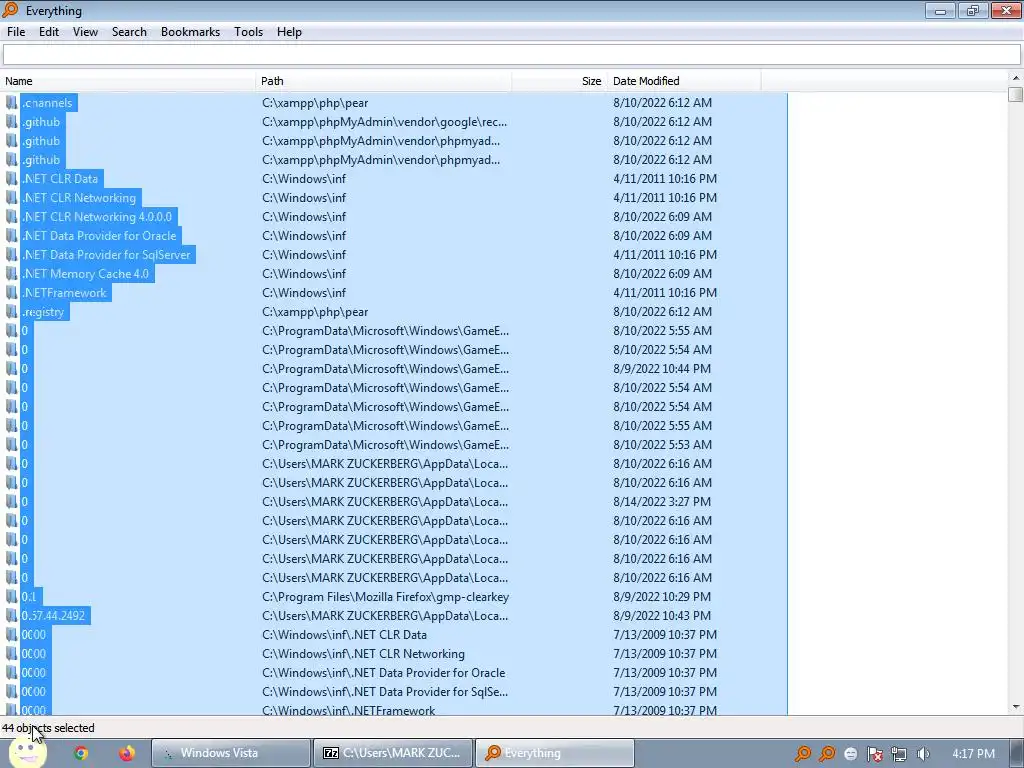Click the date cell of 0.57.44.2492 row
The width and height of the screenshot is (1024, 768).
coord(662,615)
